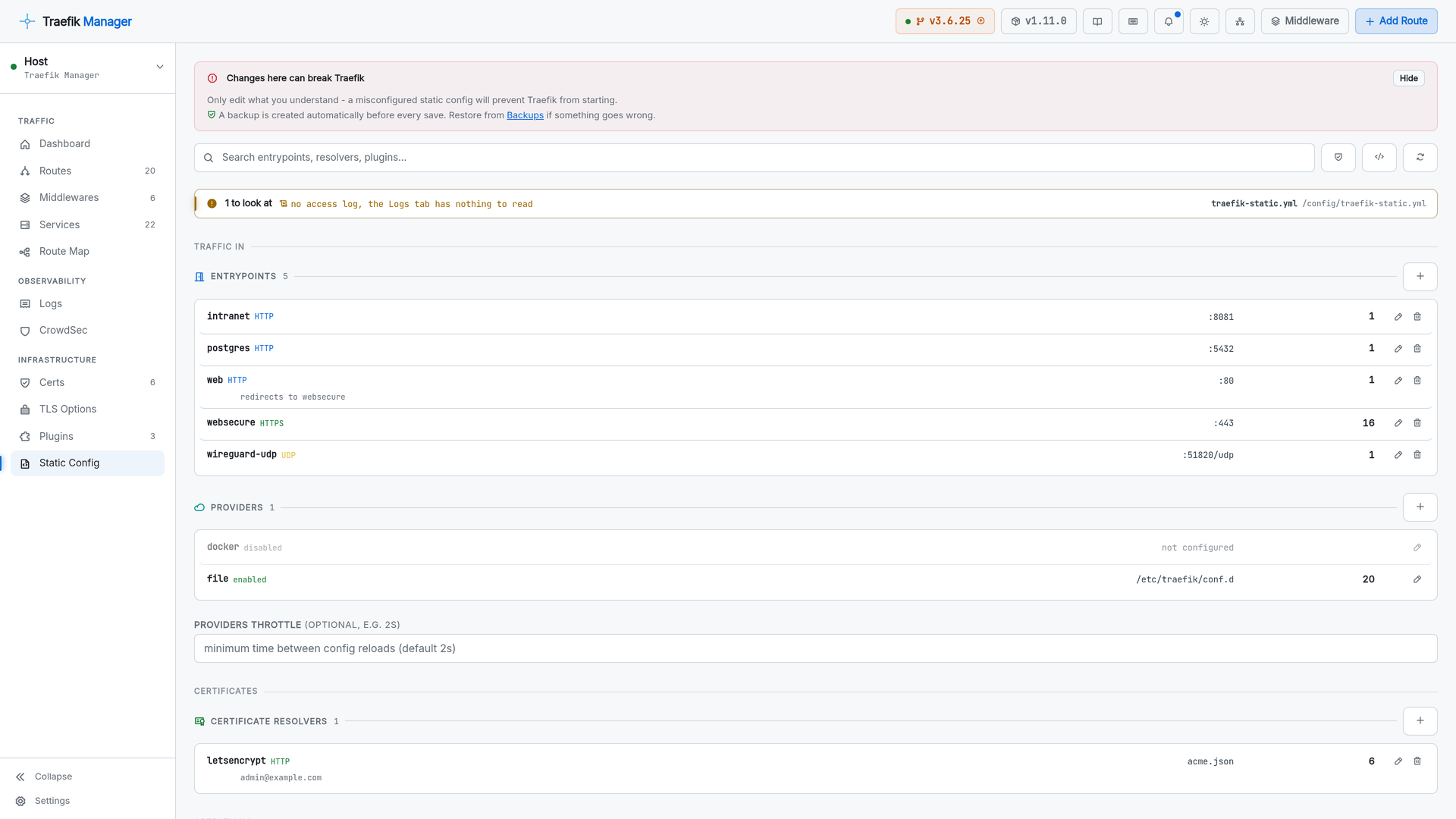Click the docker 'not configured' text
Screen dimensions: 1456x819
(x=1197, y=548)
